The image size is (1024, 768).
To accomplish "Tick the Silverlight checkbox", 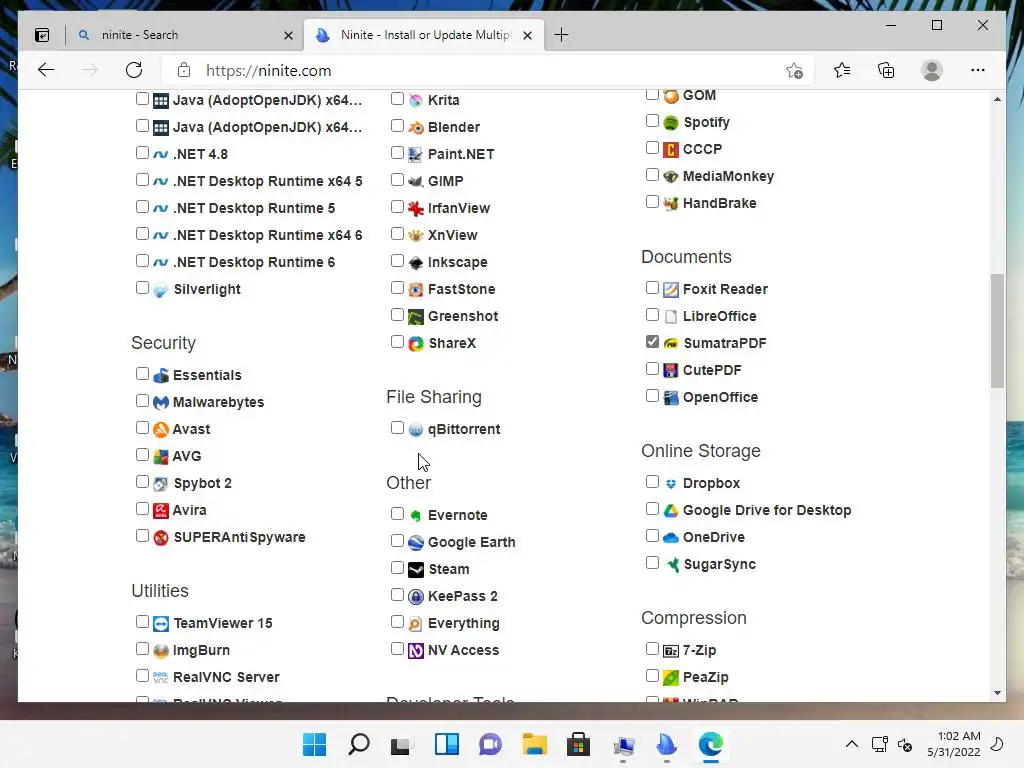I will [x=142, y=288].
